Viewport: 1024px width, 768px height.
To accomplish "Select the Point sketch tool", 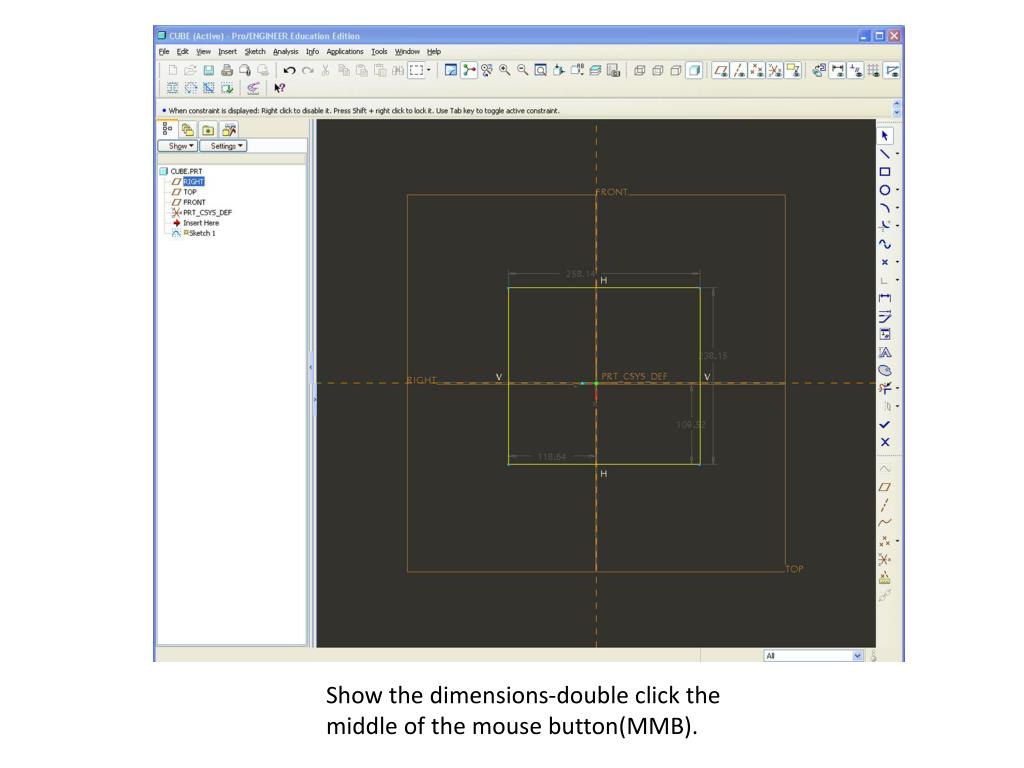I will pyautogui.click(x=884, y=262).
